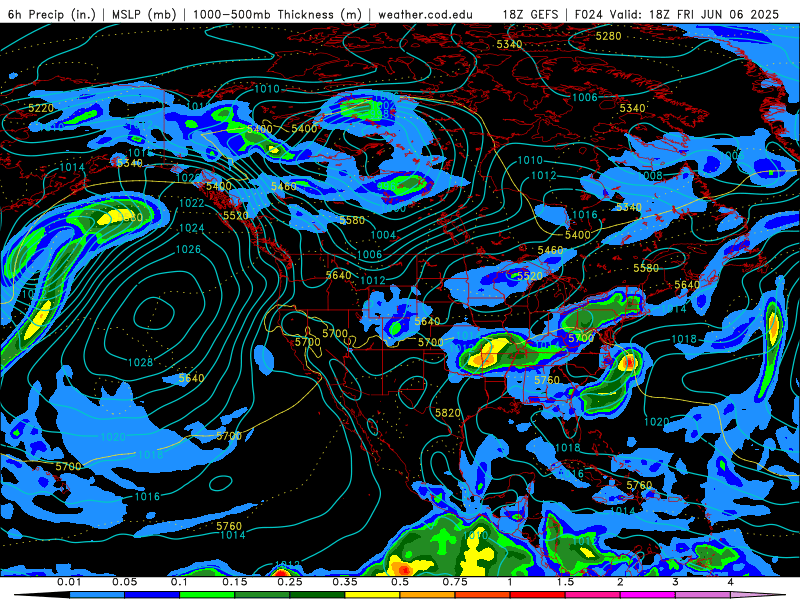Click the '18Z GEFS' model run label
800x600 pixels.
point(531,14)
